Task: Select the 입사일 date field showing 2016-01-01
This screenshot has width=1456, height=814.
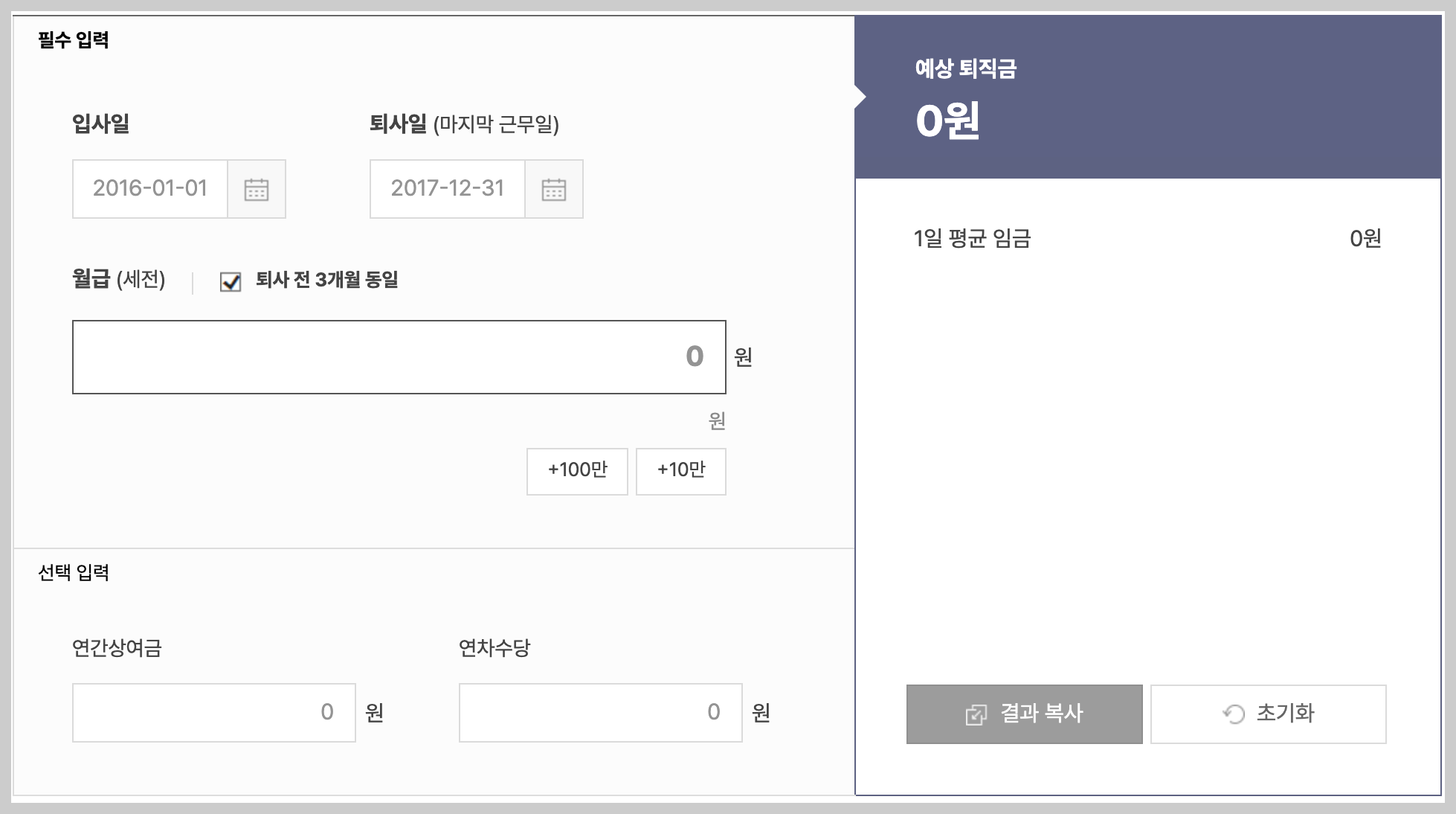Action: [149, 189]
